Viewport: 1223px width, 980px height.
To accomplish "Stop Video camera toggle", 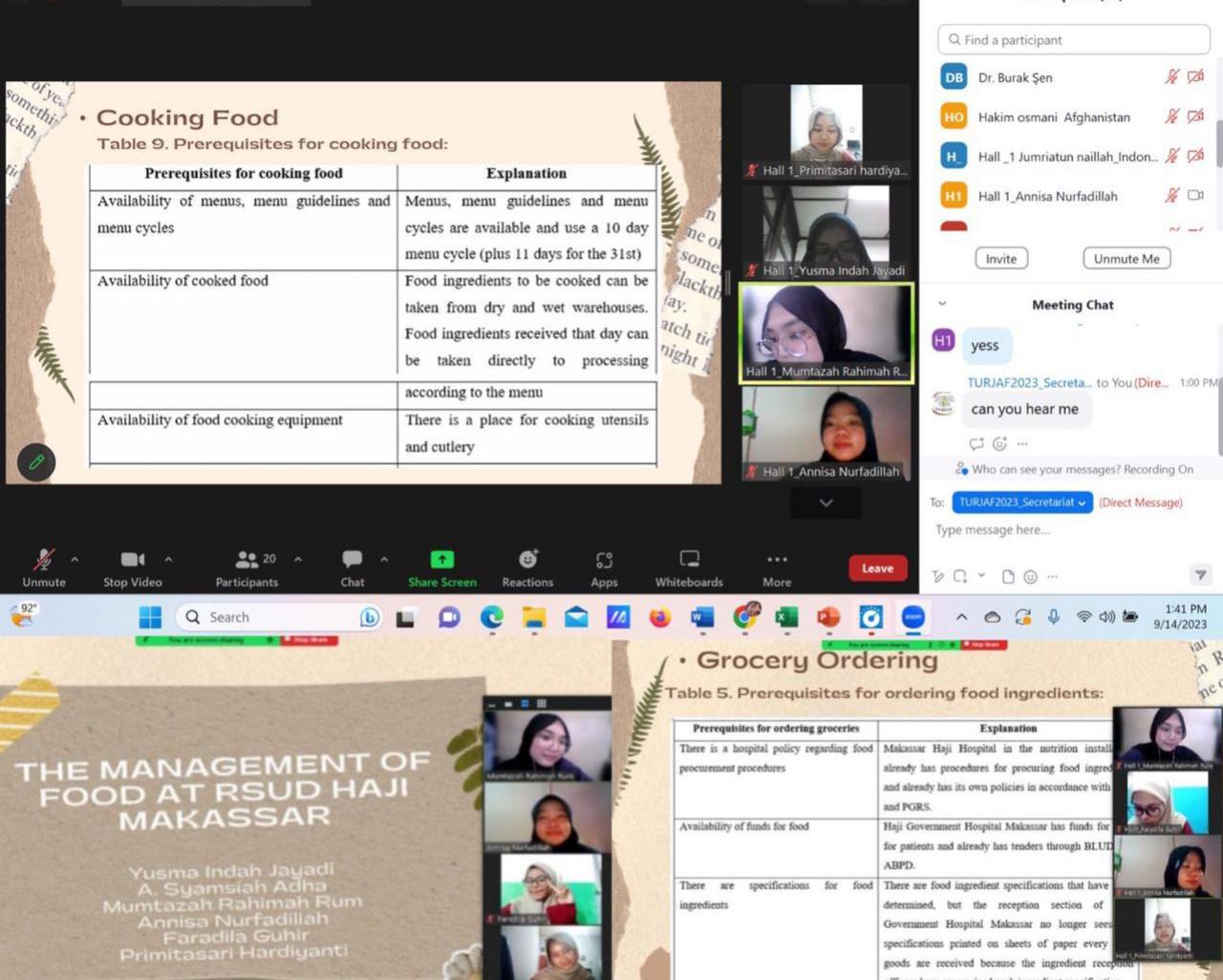I will (x=132, y=561).
